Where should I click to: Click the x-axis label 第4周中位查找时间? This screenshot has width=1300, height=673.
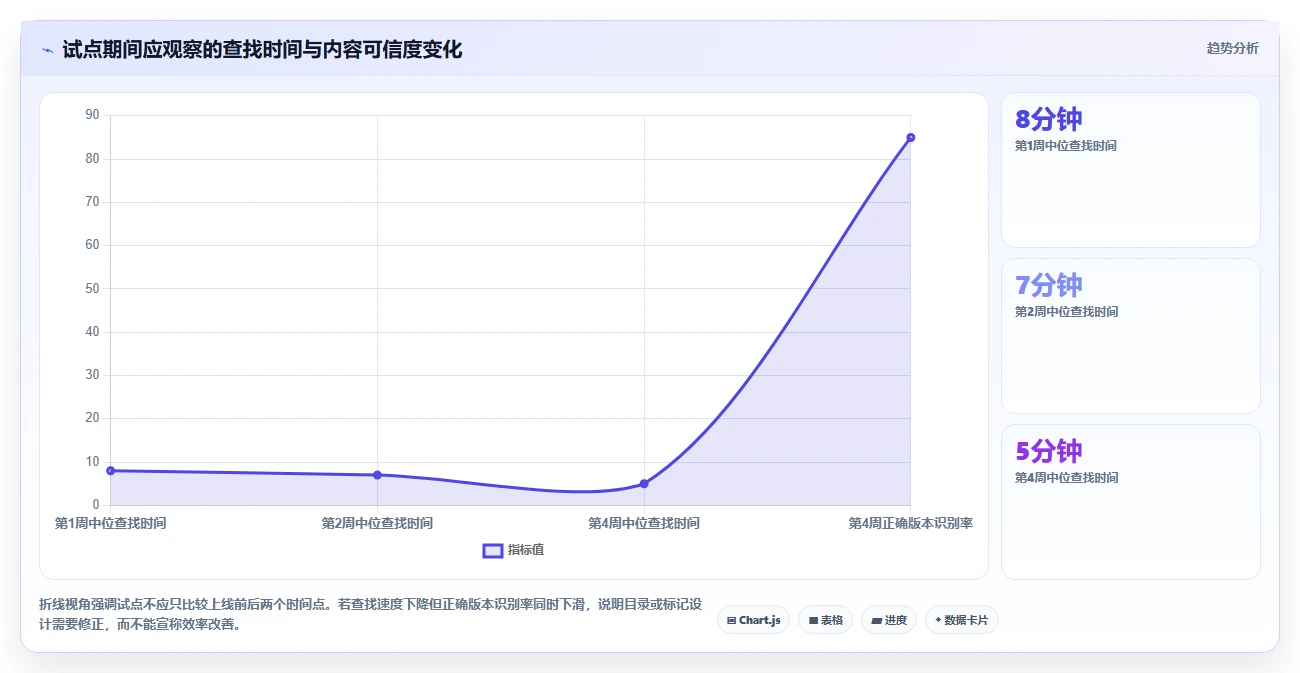(x=644, y=523)
